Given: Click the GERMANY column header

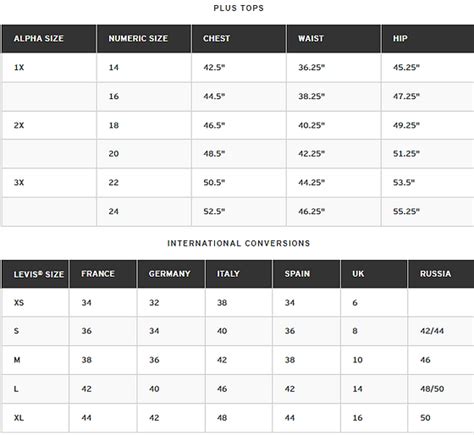Looking at the screenshot, I should coord(171,274).
